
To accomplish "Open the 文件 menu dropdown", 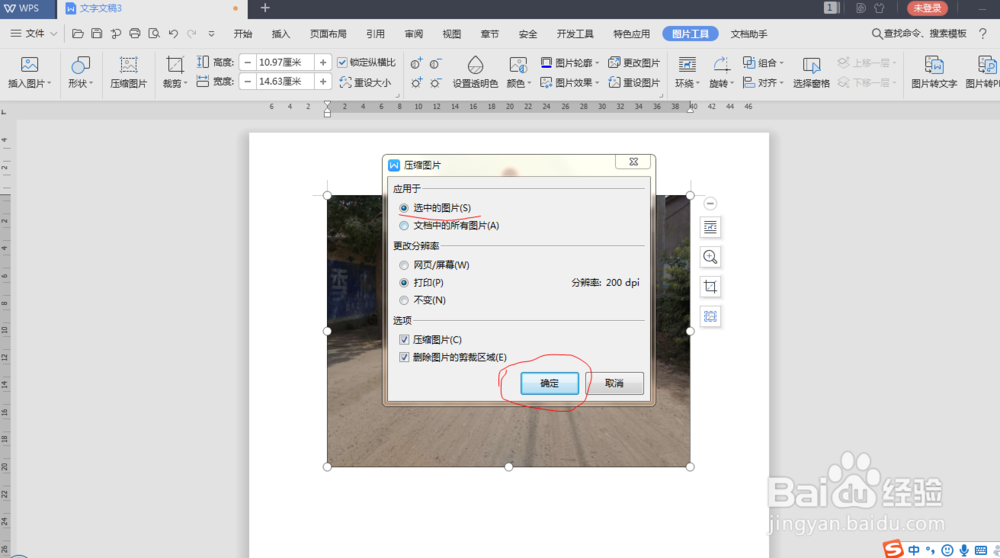I will pos(34,34).
